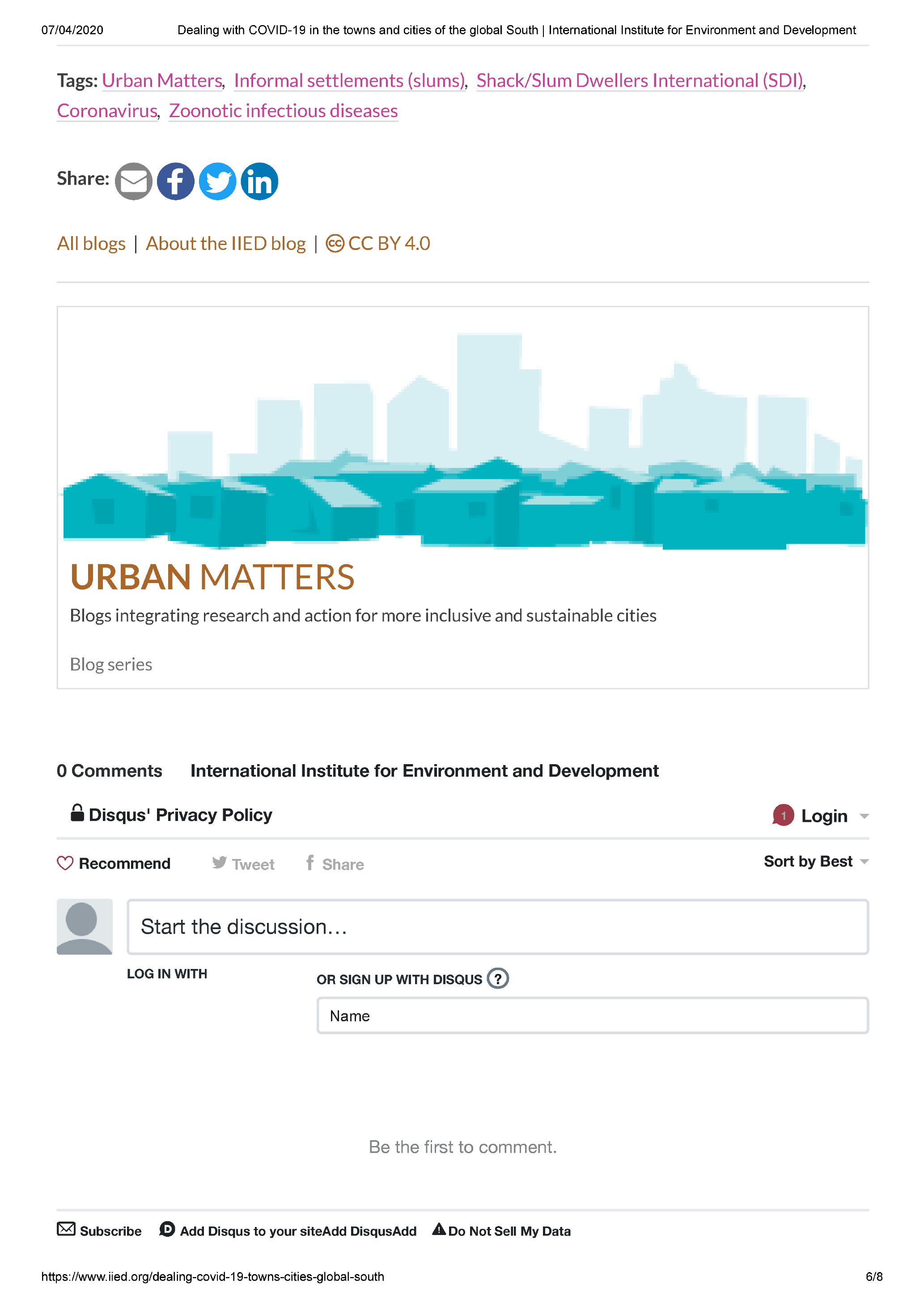This screenshot has height=1307, width=924.
Task: Share on Facebook round icon
Action: click(x=175, y=181)
